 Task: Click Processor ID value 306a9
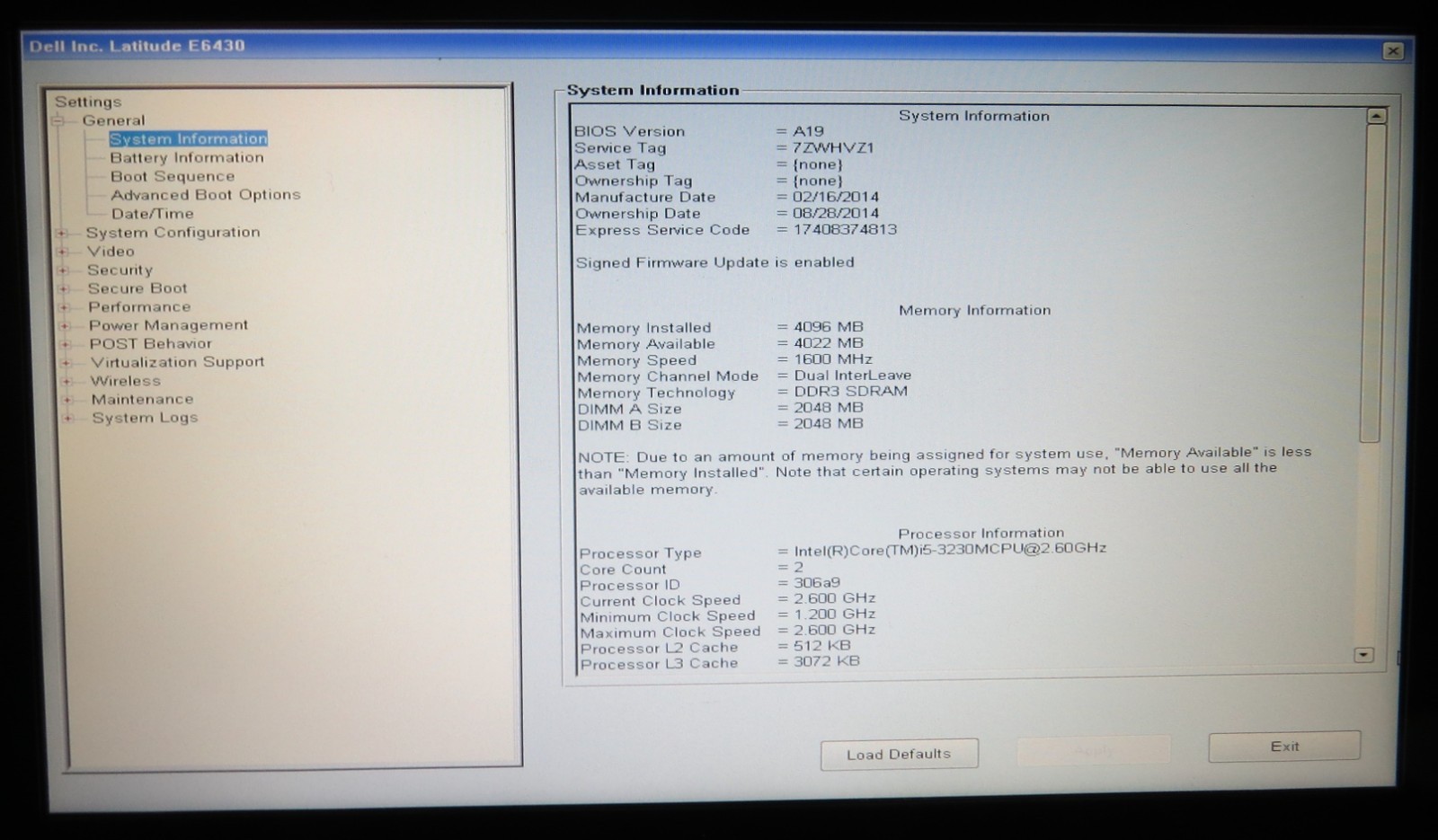(x=817, y=583)
